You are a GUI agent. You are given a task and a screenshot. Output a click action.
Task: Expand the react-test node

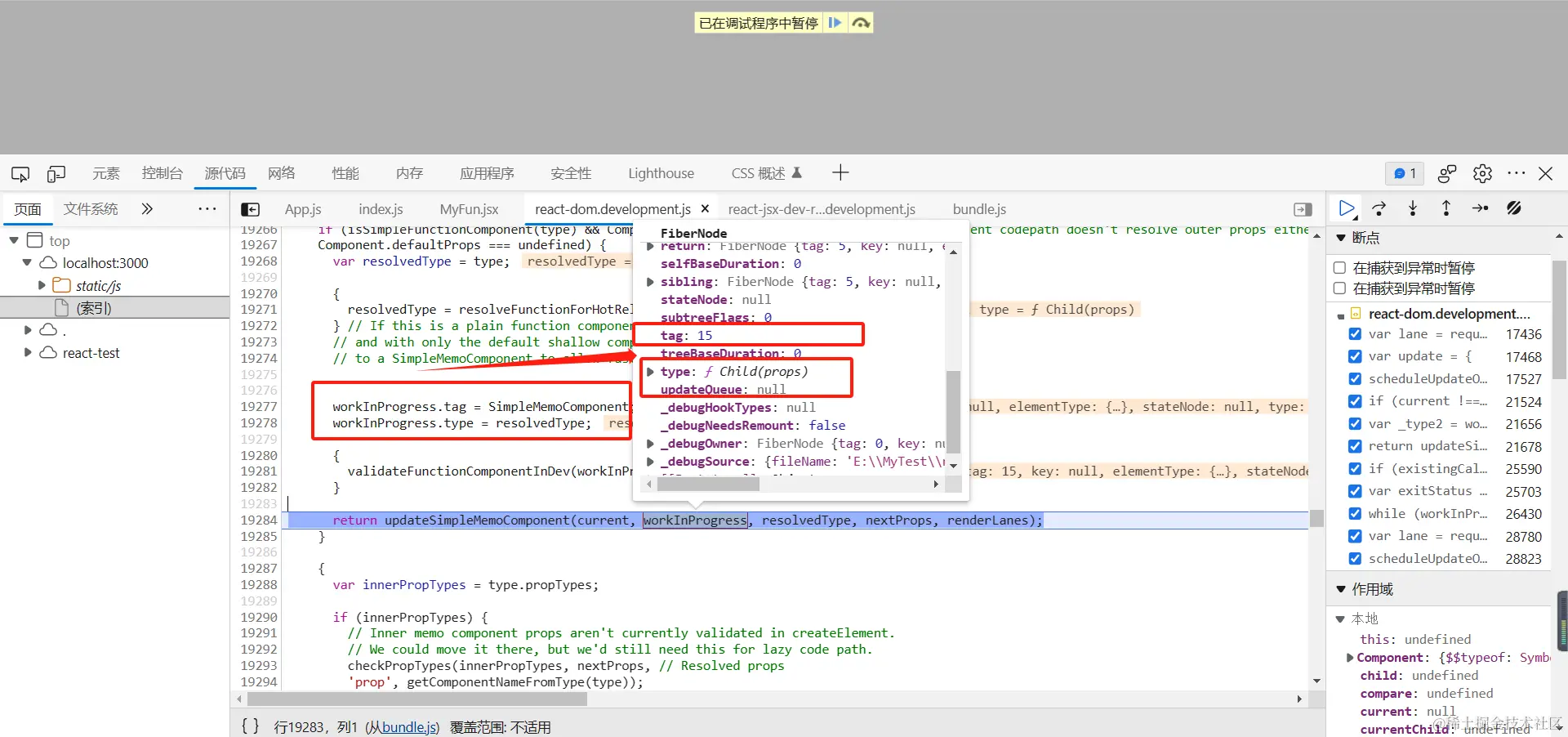(28, 352)
